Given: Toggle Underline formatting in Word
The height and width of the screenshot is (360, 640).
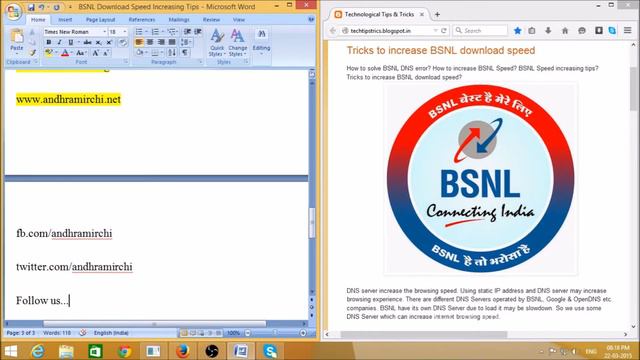Looking at the screenshot, I should [71, 42].
